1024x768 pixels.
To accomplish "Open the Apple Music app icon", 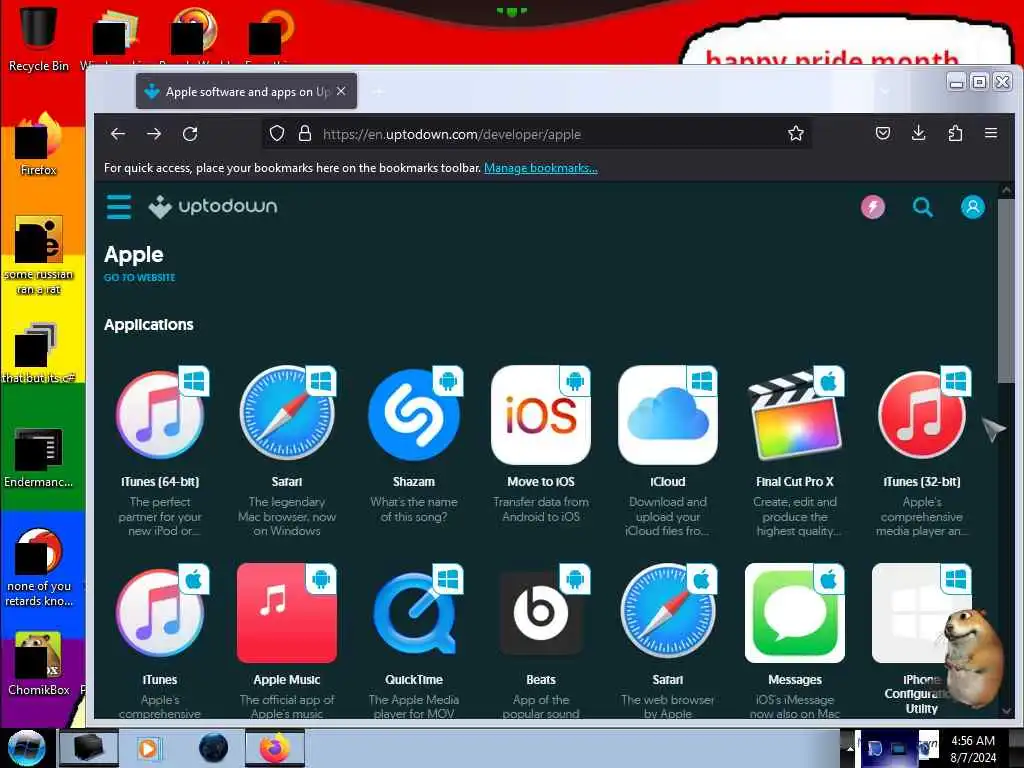I will point(287,613).
